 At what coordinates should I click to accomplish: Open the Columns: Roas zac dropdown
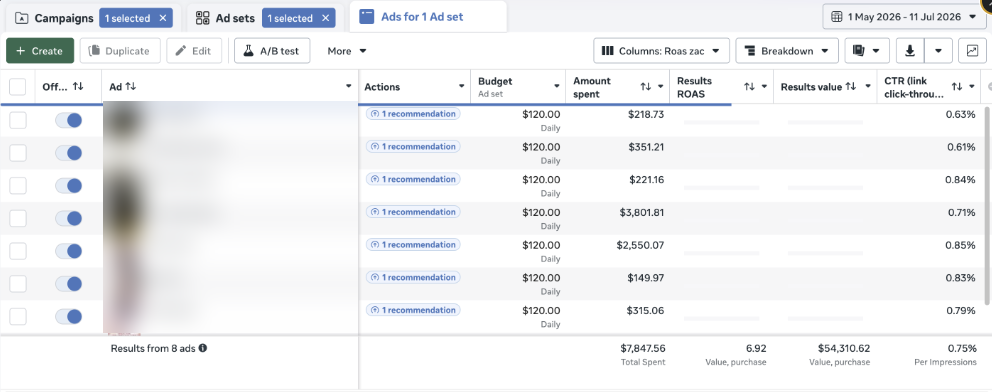click(661, 51)
